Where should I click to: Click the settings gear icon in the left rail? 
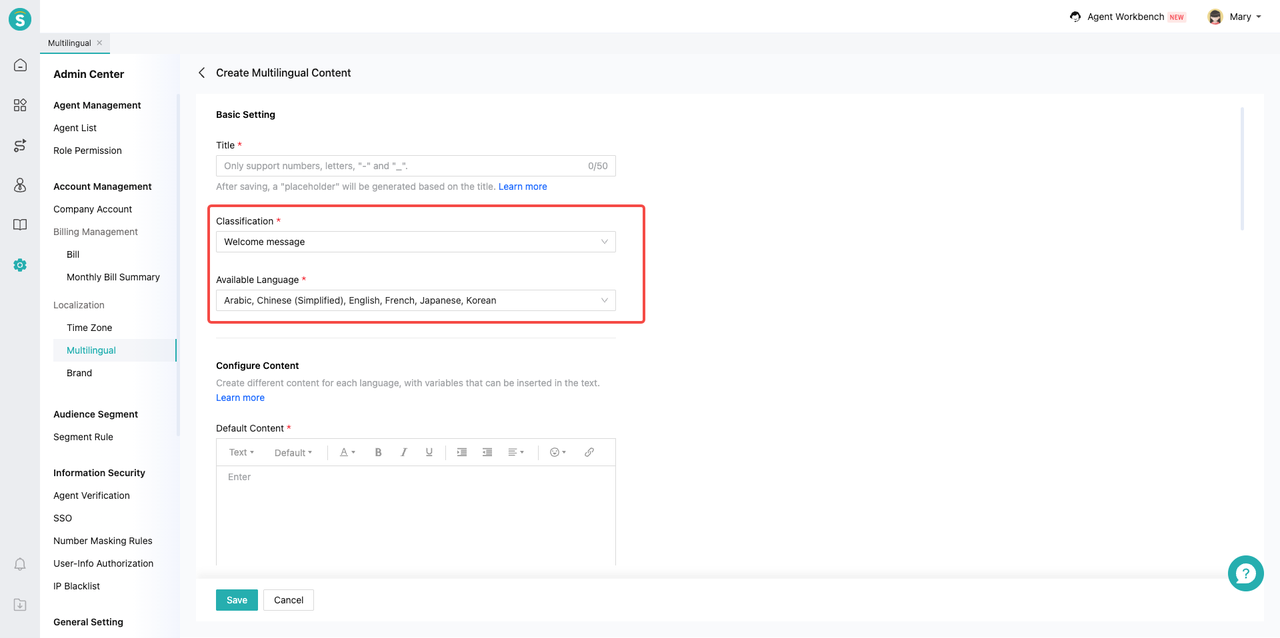tap(20, 265)
